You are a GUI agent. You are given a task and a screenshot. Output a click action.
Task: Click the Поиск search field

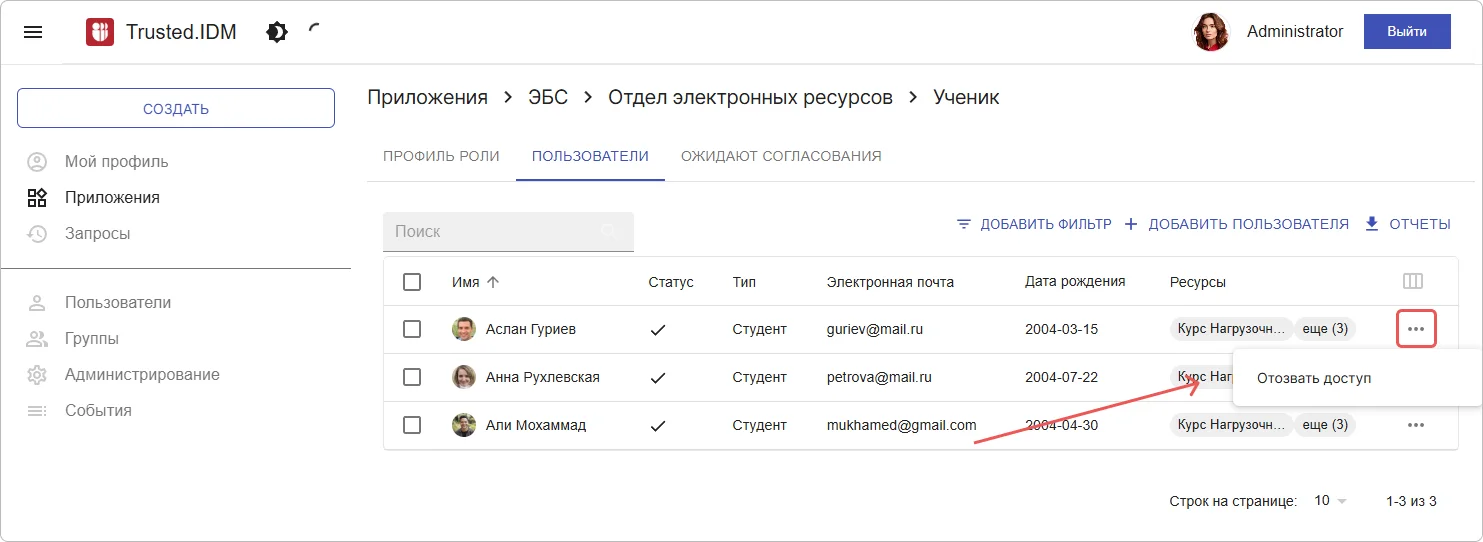495,231
